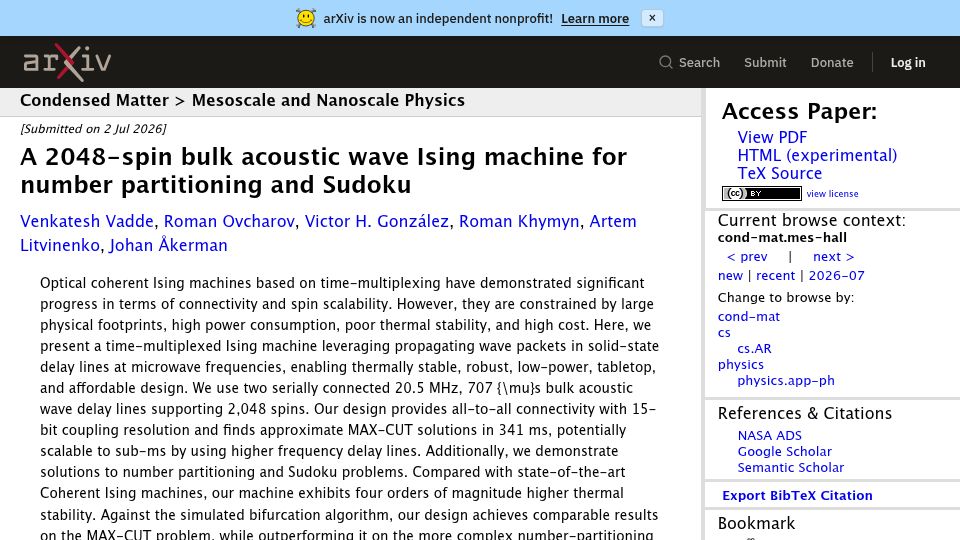Open author Victor H. González
This screenshot has height=540, width=960.
coord(377,221)
